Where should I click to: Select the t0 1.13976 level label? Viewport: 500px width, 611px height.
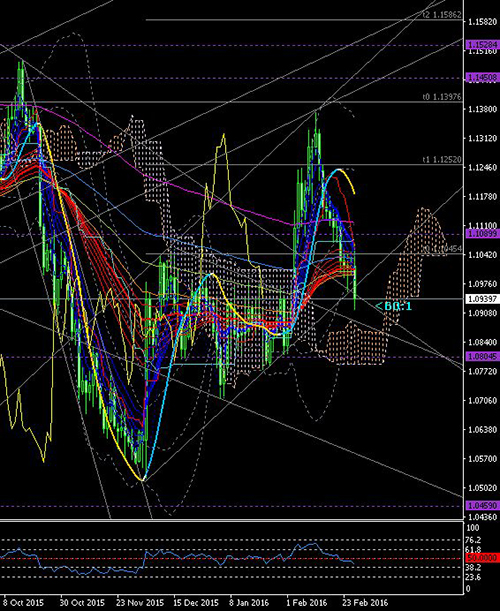442,97
